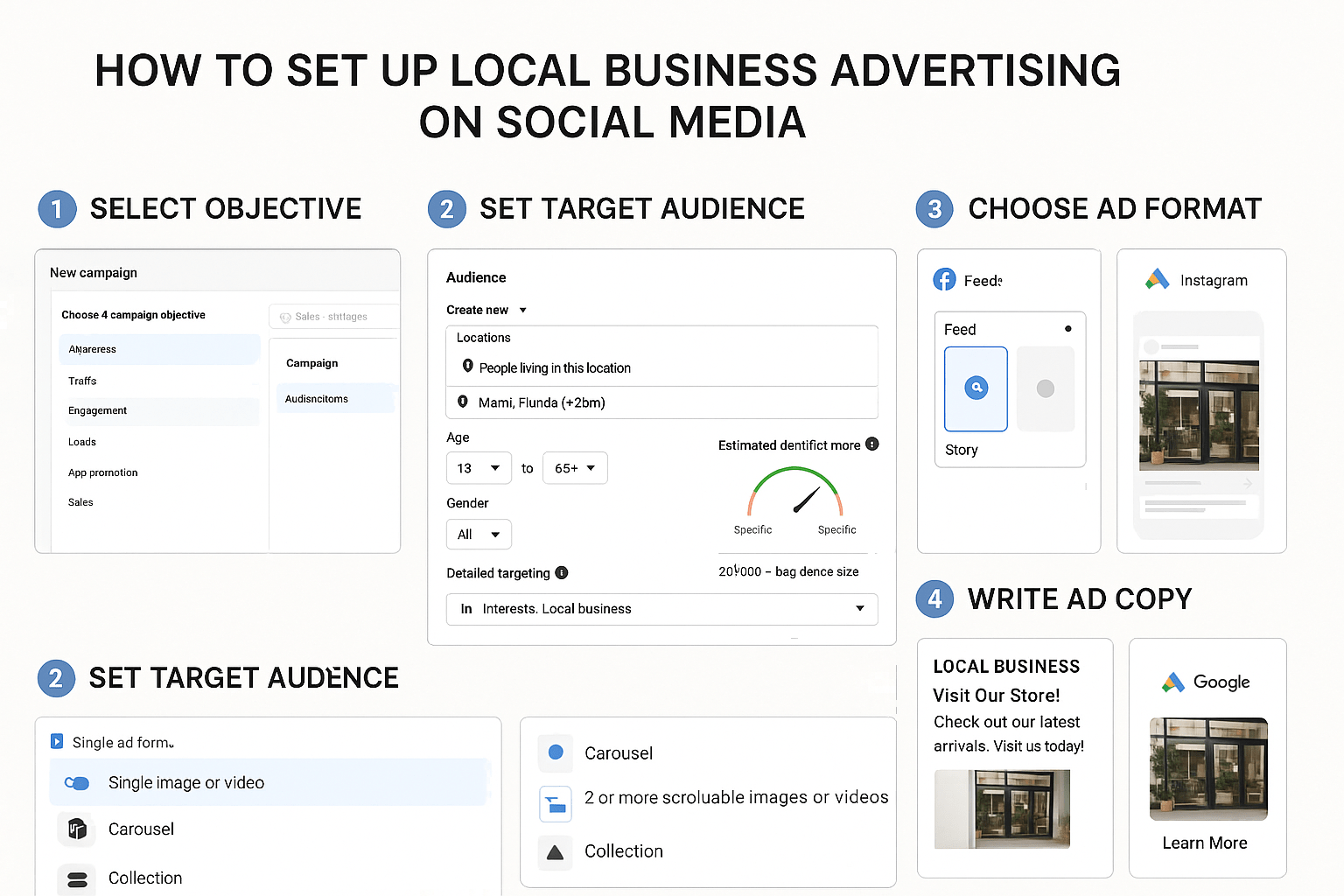
Task: Click the triangle icon beside Collection
Action: (555, 851)
